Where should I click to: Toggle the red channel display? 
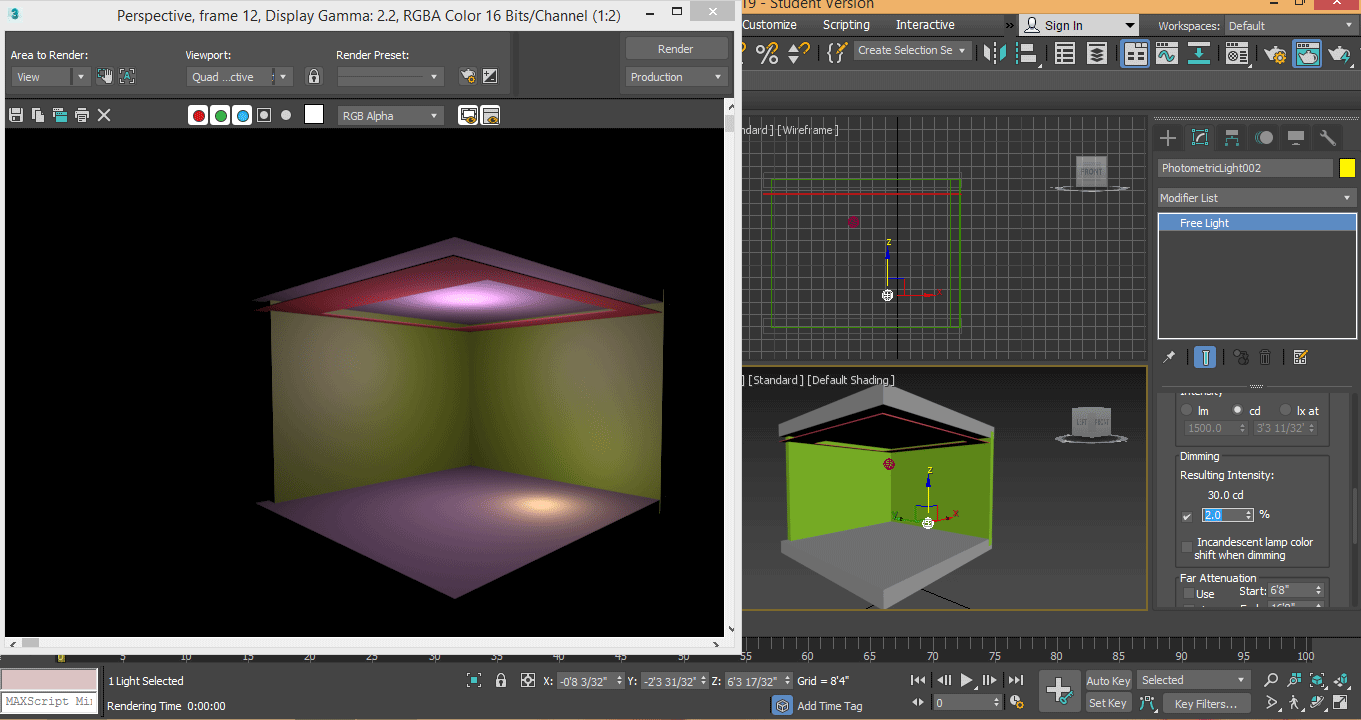tap(198, 116)
